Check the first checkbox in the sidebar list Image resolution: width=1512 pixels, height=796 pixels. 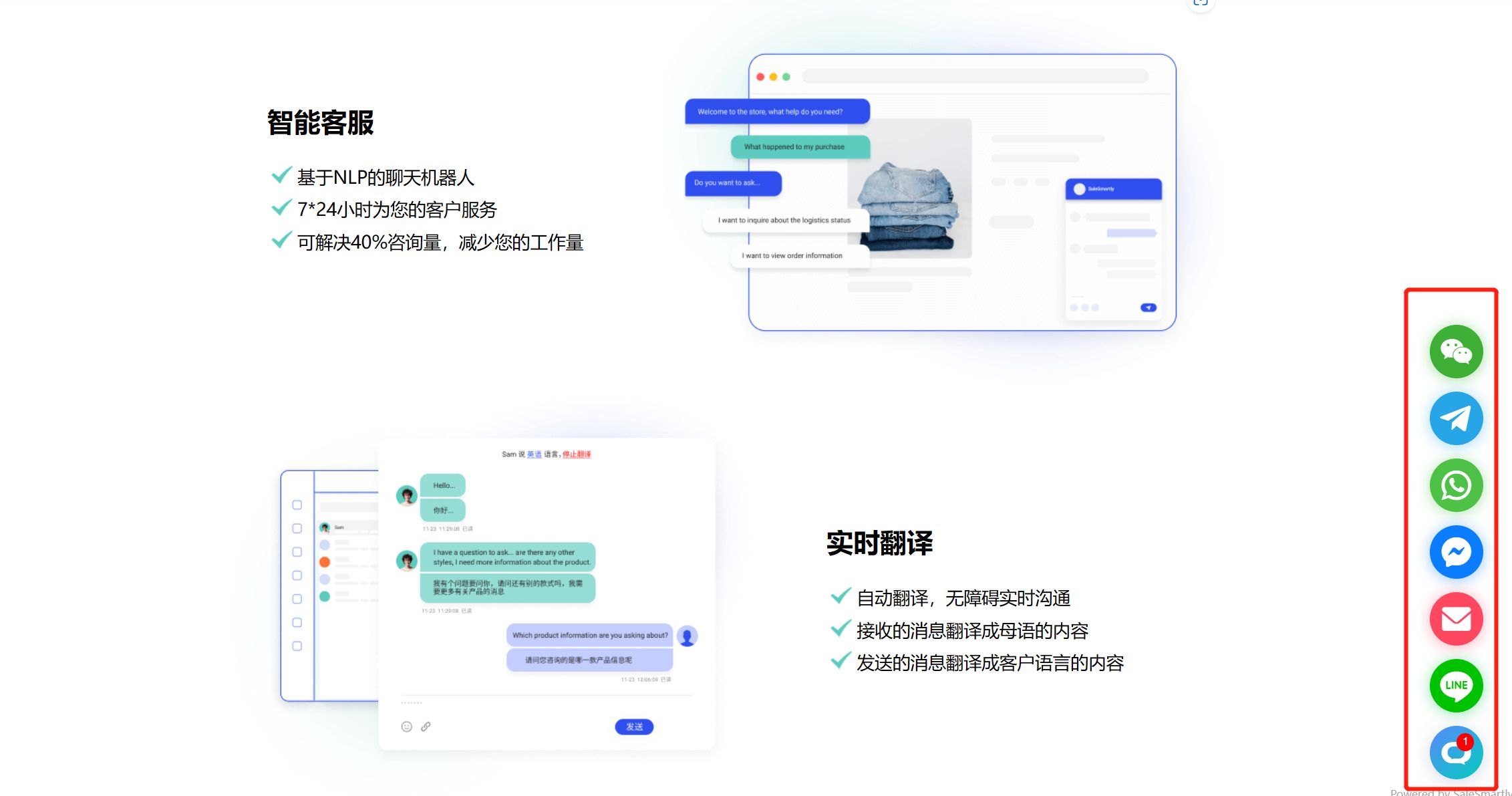click(x=297, y=506)
